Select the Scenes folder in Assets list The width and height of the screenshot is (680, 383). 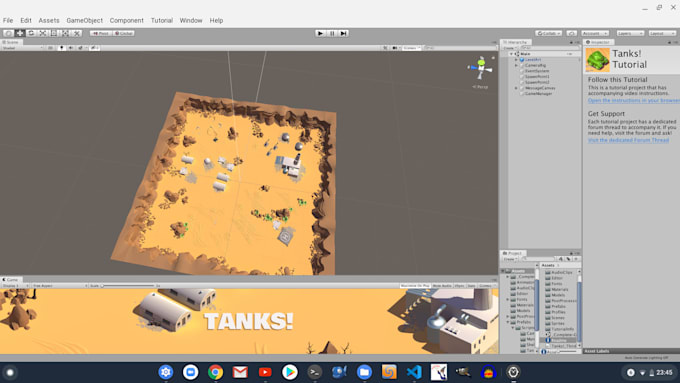click(557, 318)
